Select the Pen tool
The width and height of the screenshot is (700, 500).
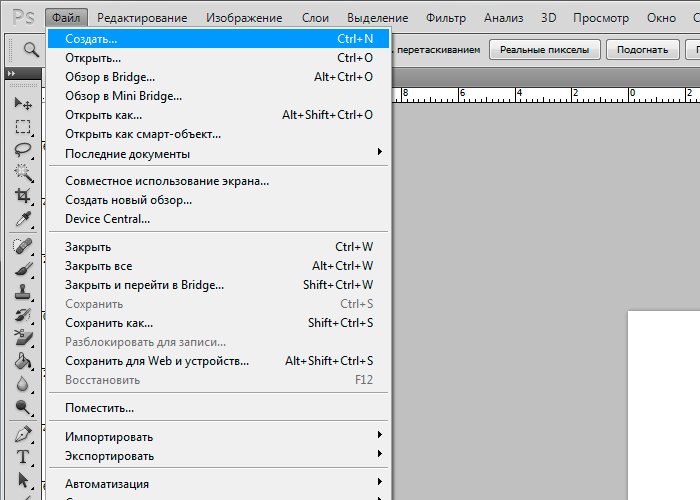click(x=22, y=434)
